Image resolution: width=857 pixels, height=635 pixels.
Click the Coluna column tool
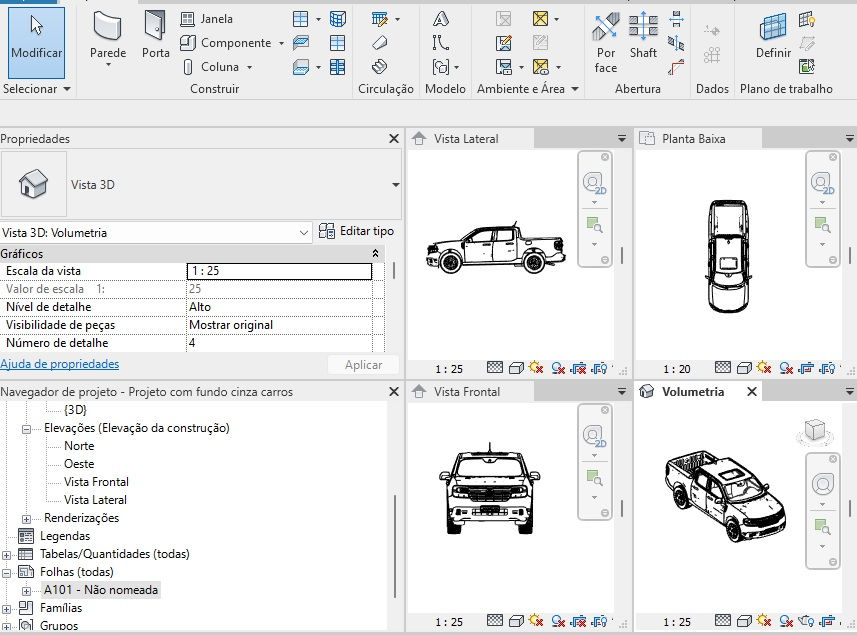point(216,67)
